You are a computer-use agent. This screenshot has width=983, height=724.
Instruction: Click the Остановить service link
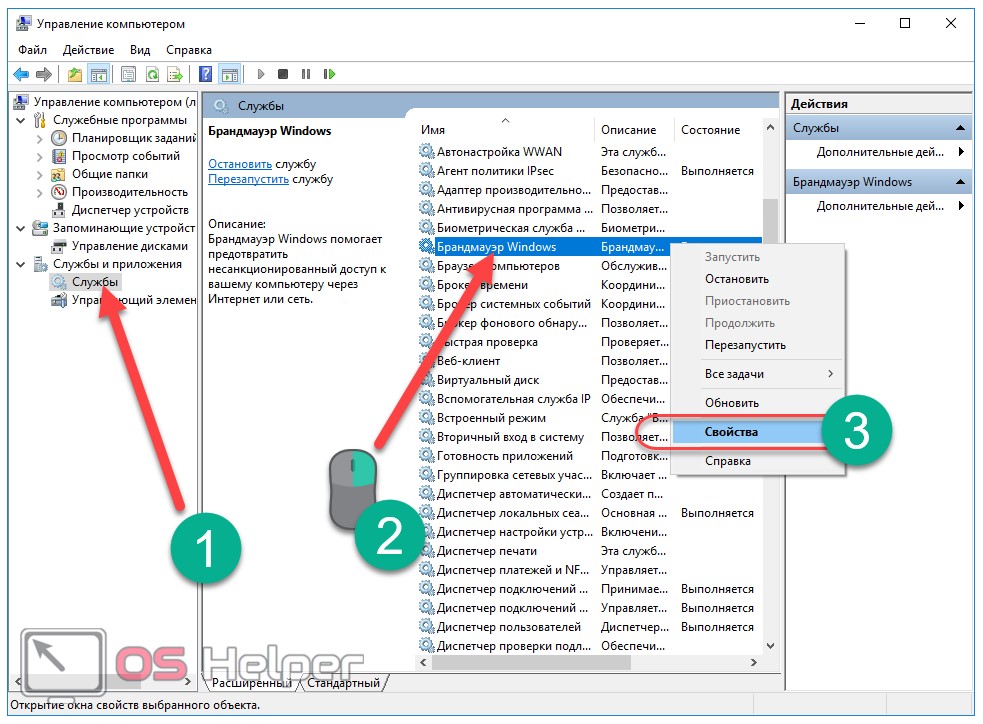pos(240,164)
